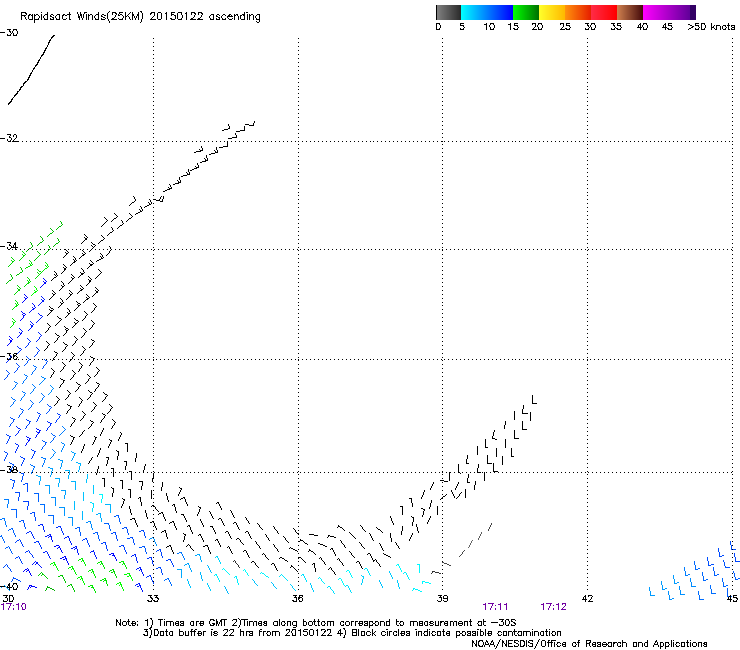Viewport: 740px width, 650px height.
Task: Click the 'Note: 1) Times are GMT' footnote line
Action: pos(316,623)
